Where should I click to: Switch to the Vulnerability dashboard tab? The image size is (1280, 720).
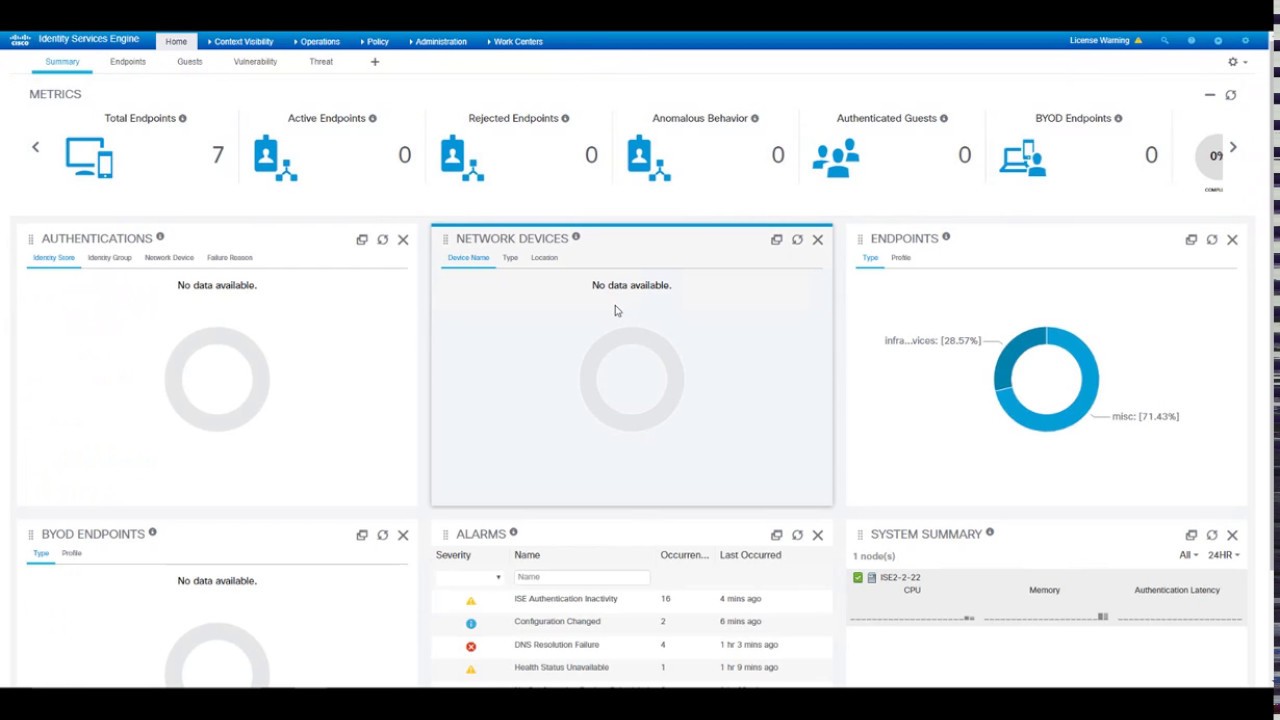point(255,62)
